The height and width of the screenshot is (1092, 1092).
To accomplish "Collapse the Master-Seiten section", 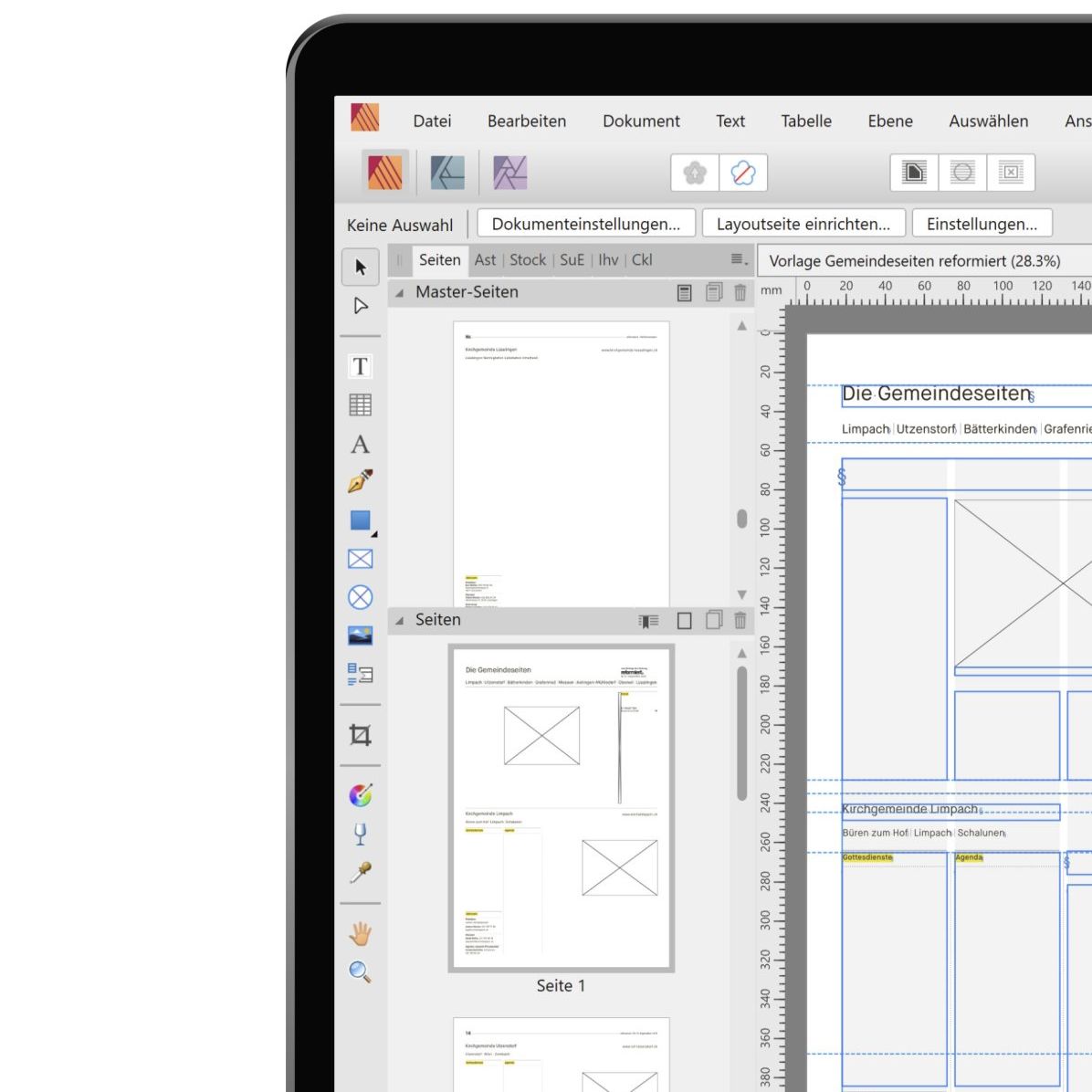I will pos(400,293).
